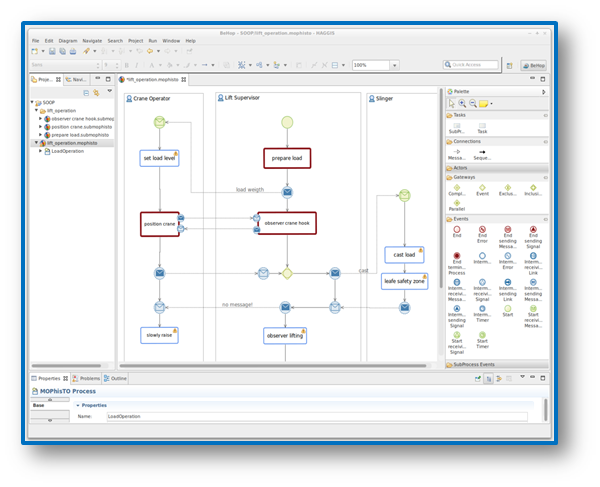Collapse the lift_operation folder in tree

[37, 110]
